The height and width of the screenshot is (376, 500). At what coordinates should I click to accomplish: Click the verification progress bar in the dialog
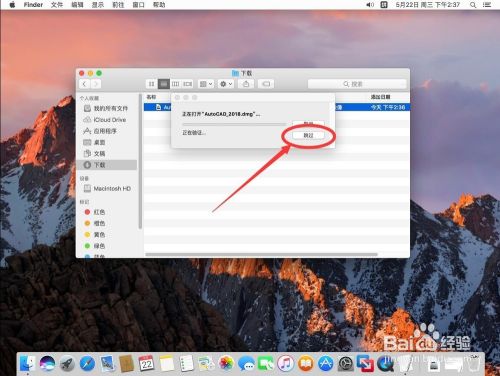[234, 124]
